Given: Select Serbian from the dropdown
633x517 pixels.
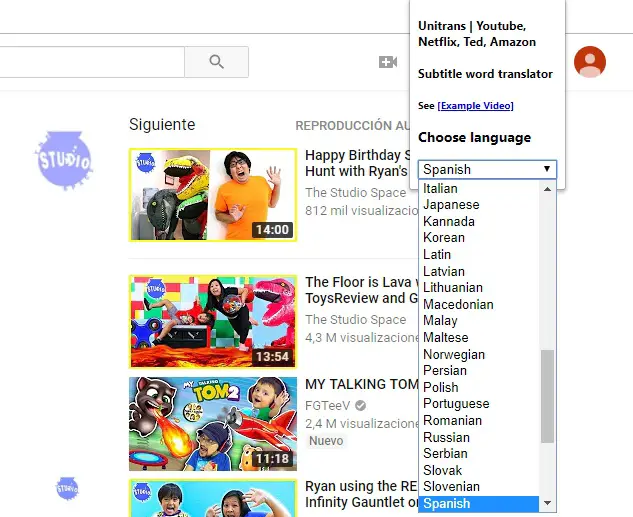Looking at the screenshot, I should (479, 454).
